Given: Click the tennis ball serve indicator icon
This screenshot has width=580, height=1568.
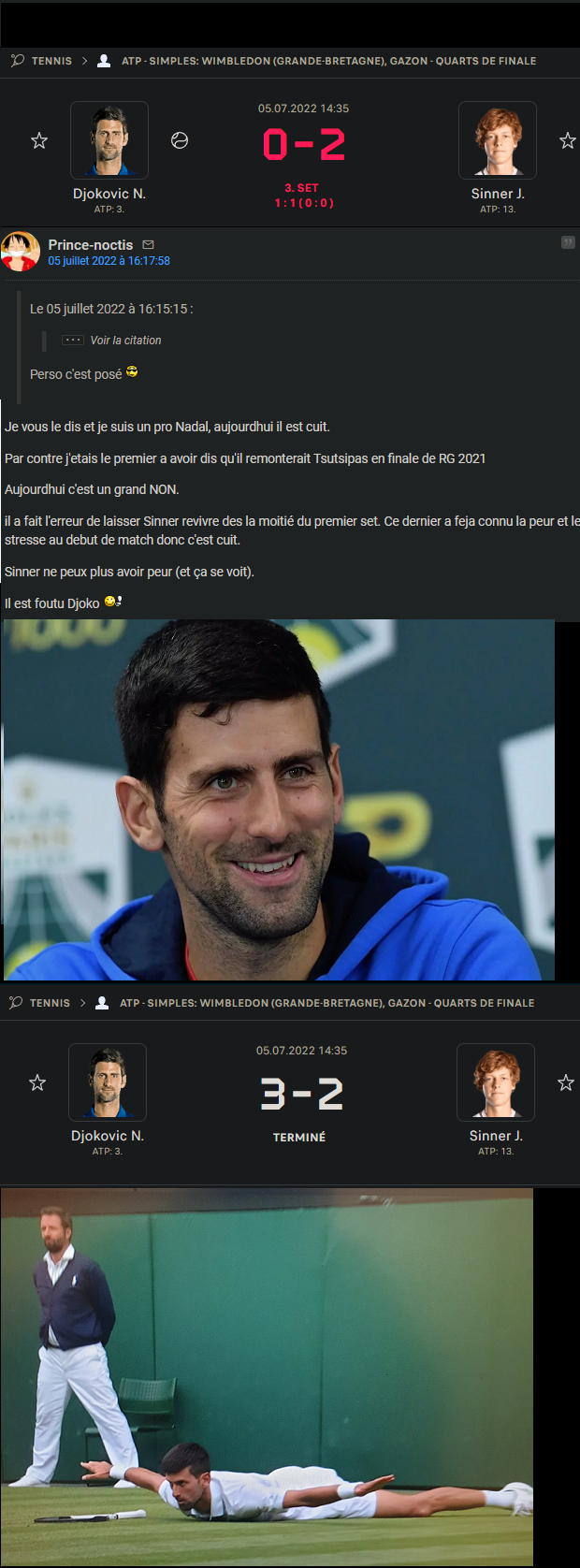Looking at the screenshot, I should coord(180,140).
